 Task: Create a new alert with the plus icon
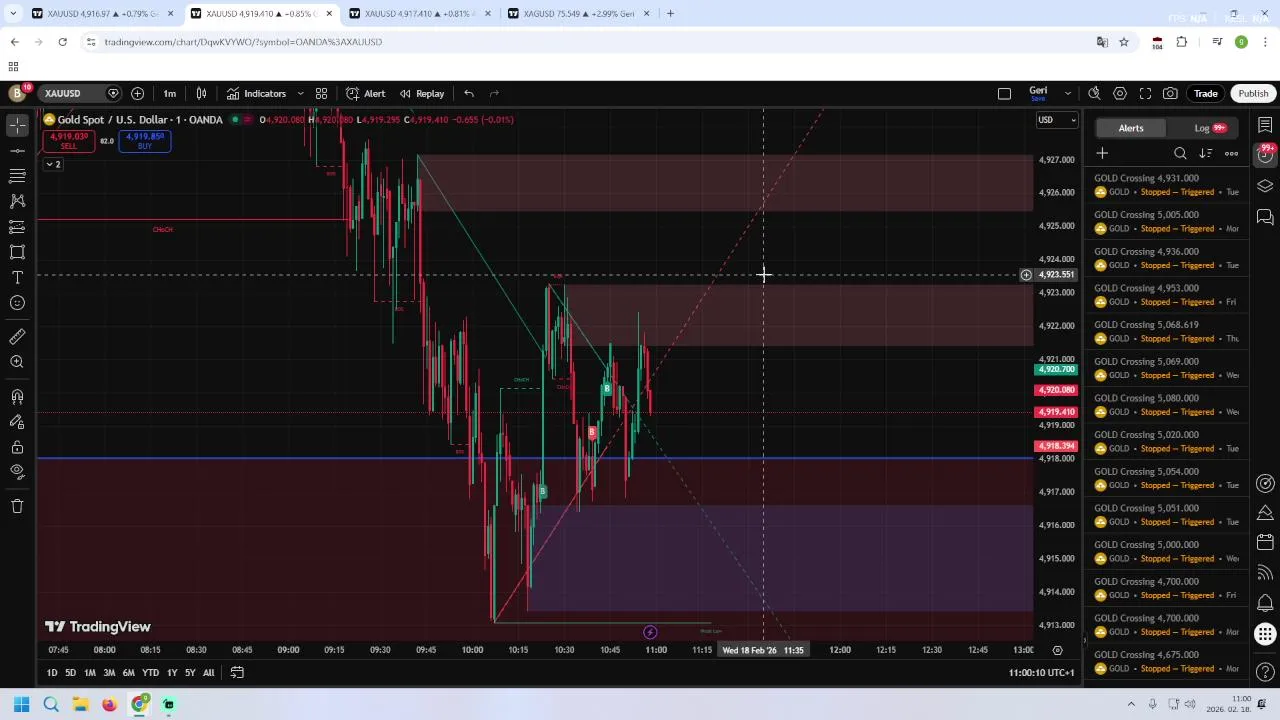1102,153
